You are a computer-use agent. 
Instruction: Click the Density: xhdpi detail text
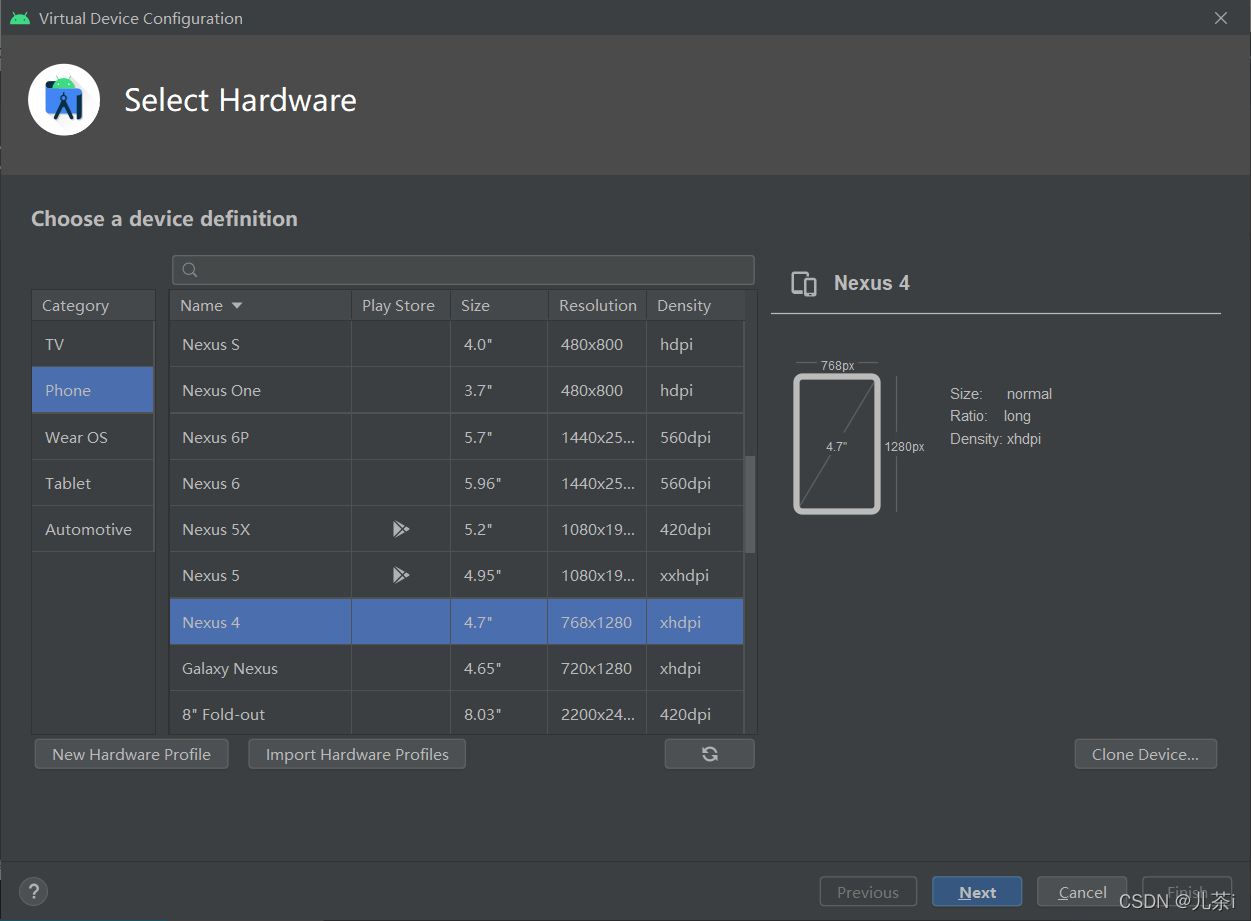[995, 438]
